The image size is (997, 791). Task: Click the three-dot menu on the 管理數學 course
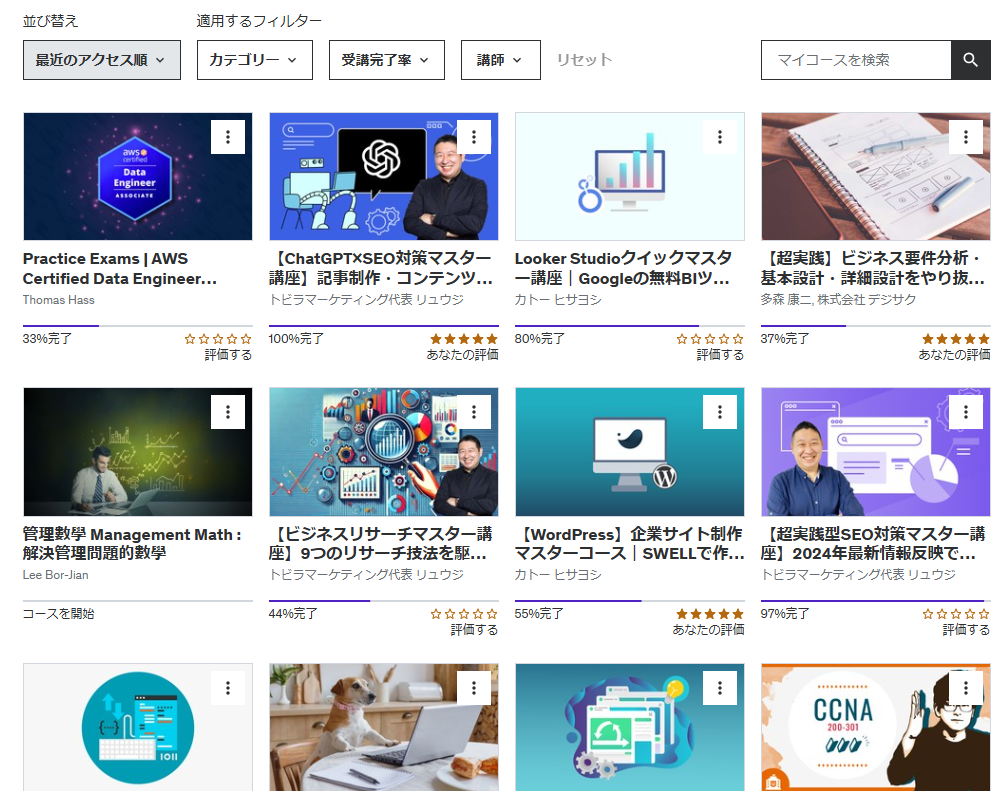[227, 411]
